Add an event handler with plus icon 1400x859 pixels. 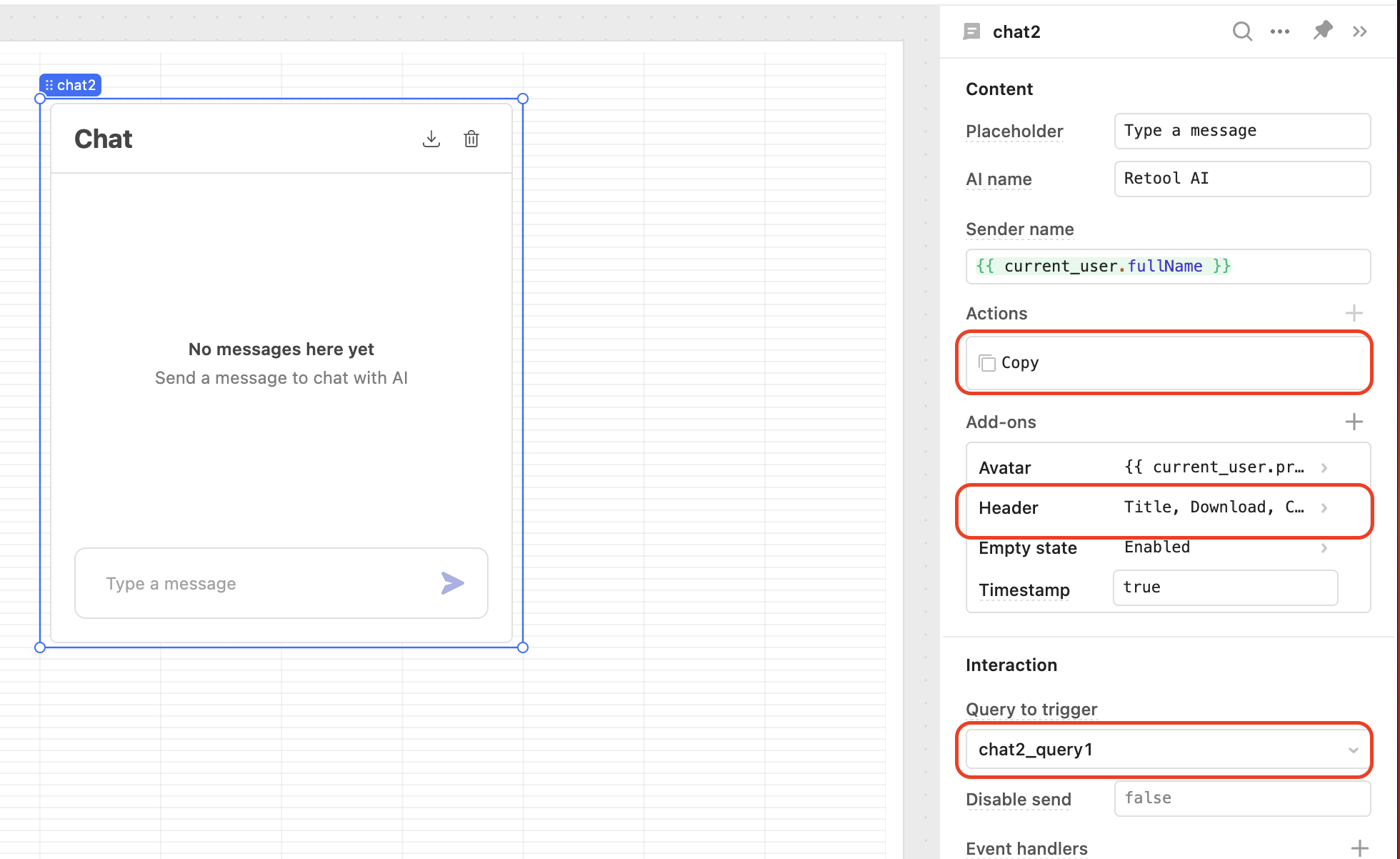(1359, 848)
